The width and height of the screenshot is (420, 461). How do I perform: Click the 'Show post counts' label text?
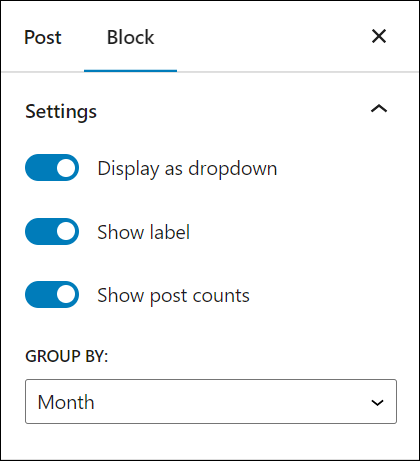click(173, 295)
